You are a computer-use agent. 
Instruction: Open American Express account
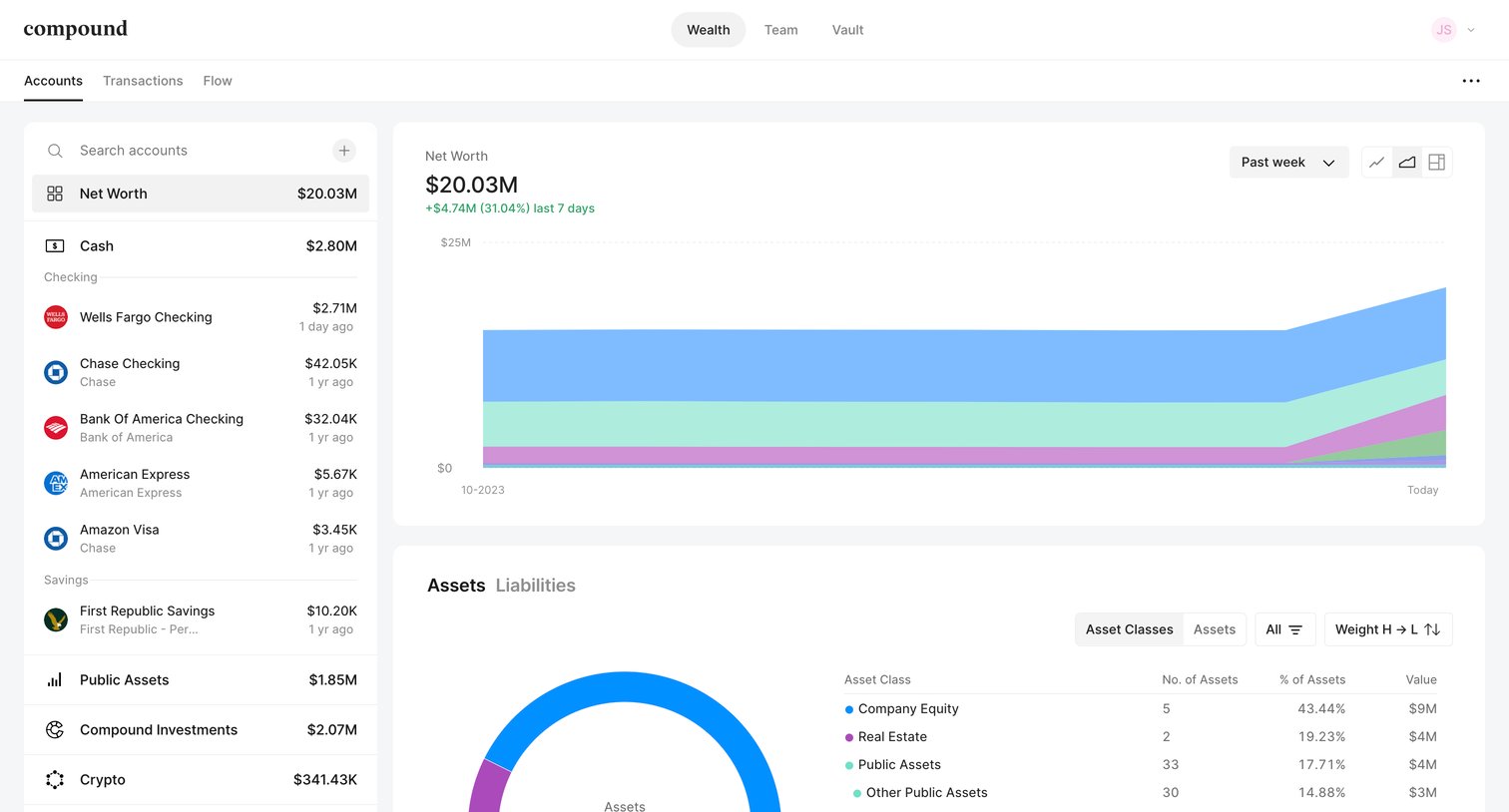point(201,483)
